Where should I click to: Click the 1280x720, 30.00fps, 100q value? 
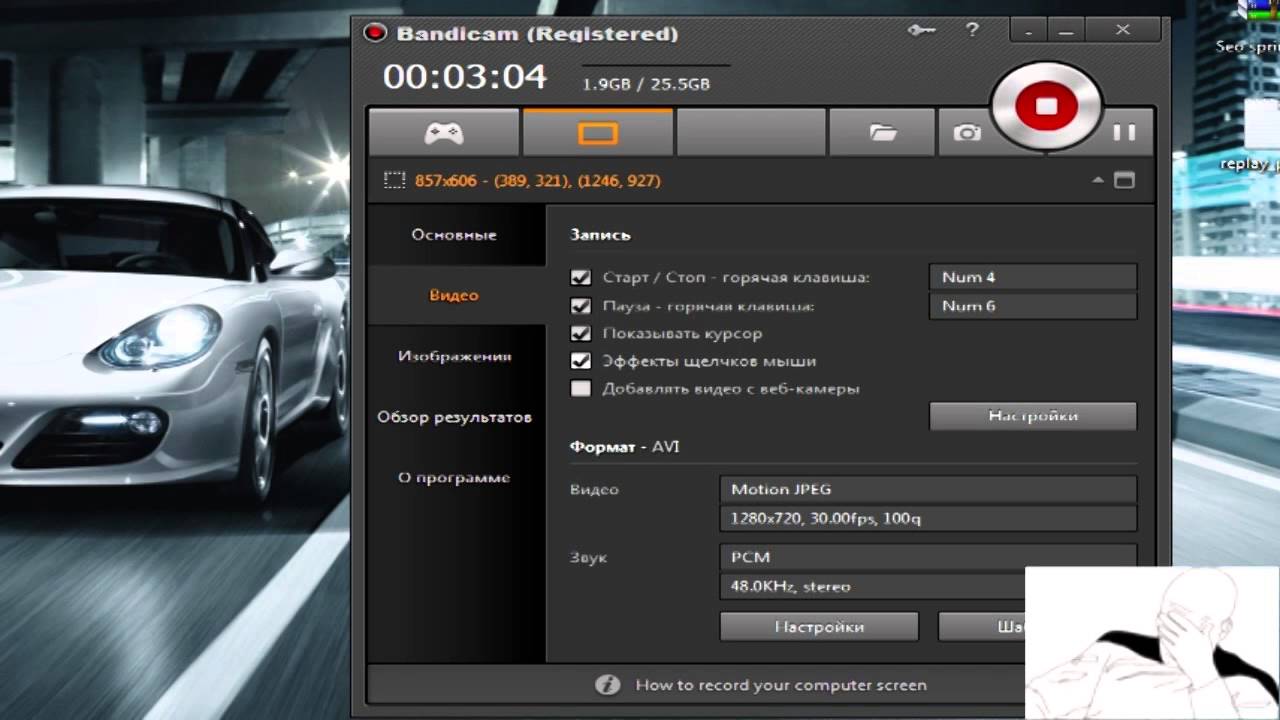[928, 518]
